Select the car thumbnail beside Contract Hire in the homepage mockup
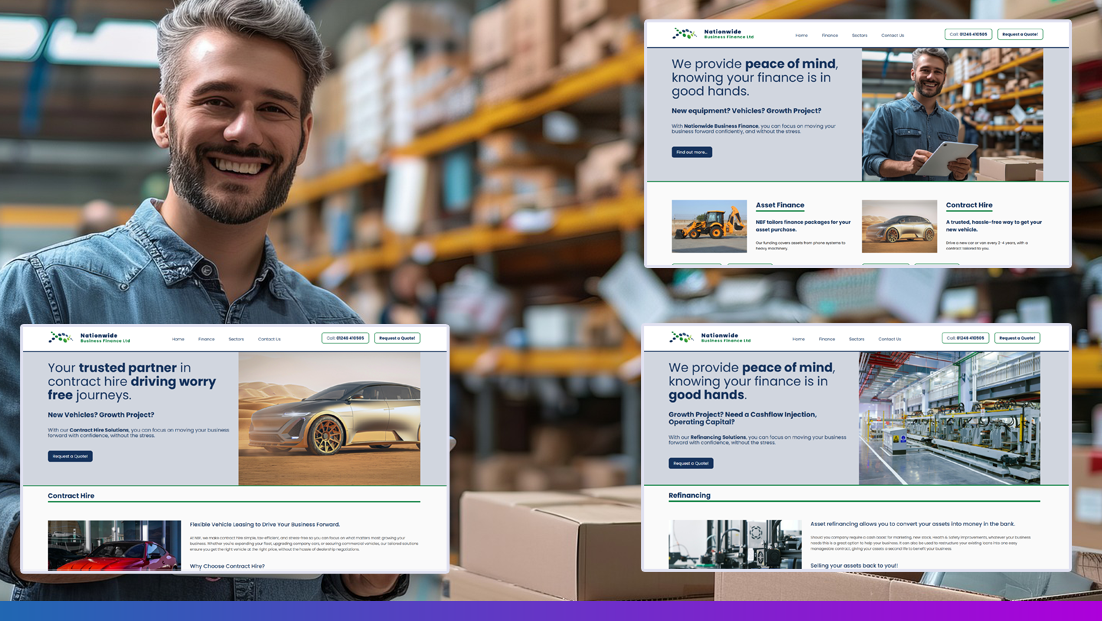Screen dimensions: 1102x621 pyautogui.click(x=899, y=226)
